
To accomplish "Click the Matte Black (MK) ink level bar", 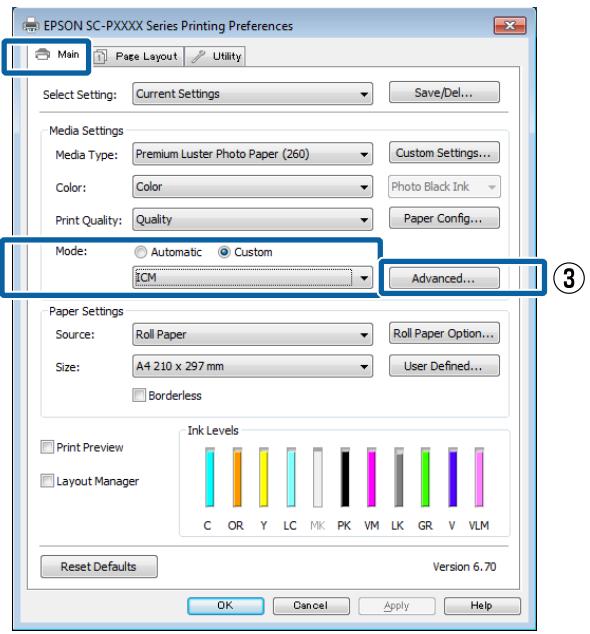I will 318,477.
